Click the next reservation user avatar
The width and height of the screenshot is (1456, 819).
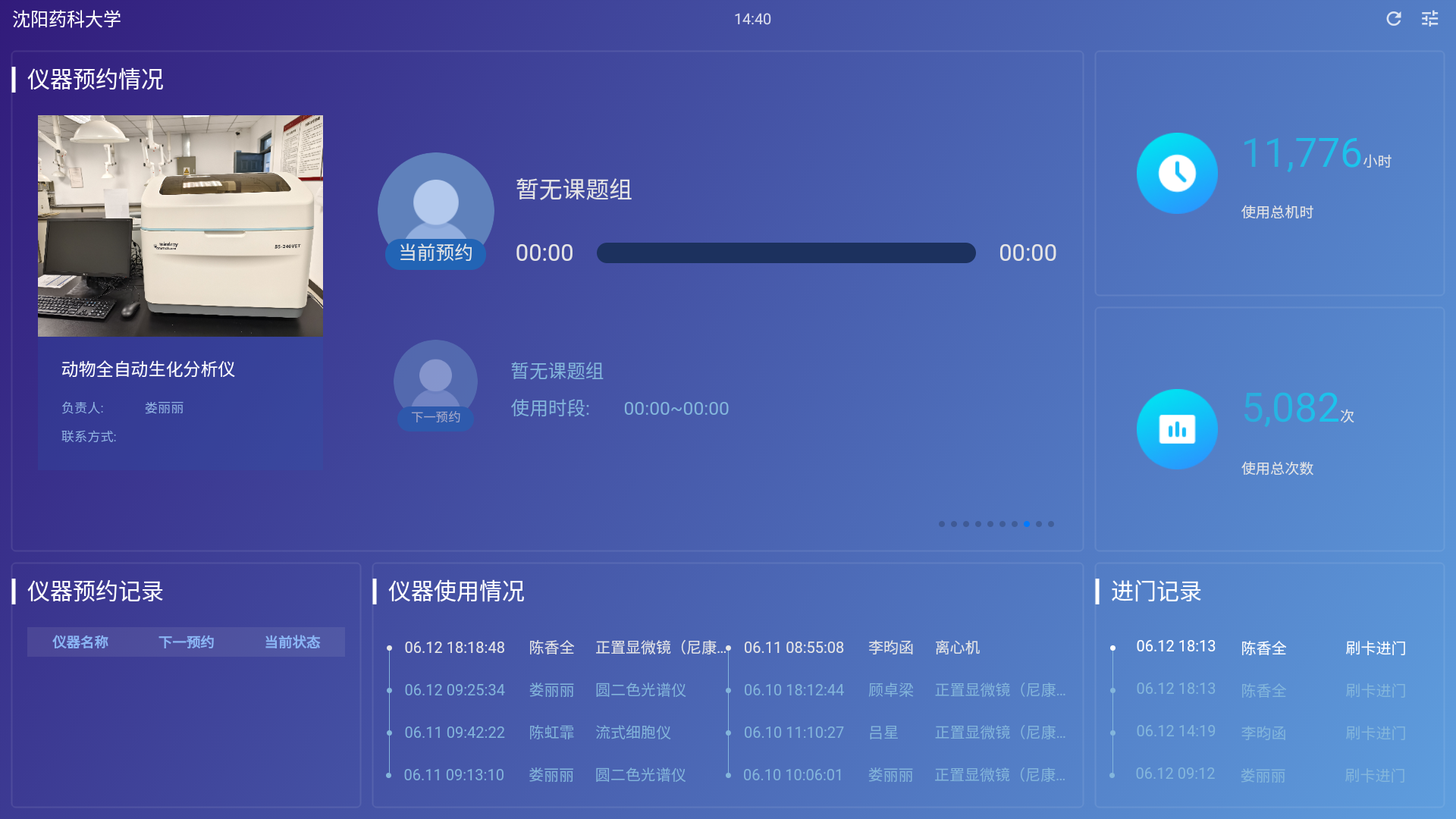(x=435, y=376)
